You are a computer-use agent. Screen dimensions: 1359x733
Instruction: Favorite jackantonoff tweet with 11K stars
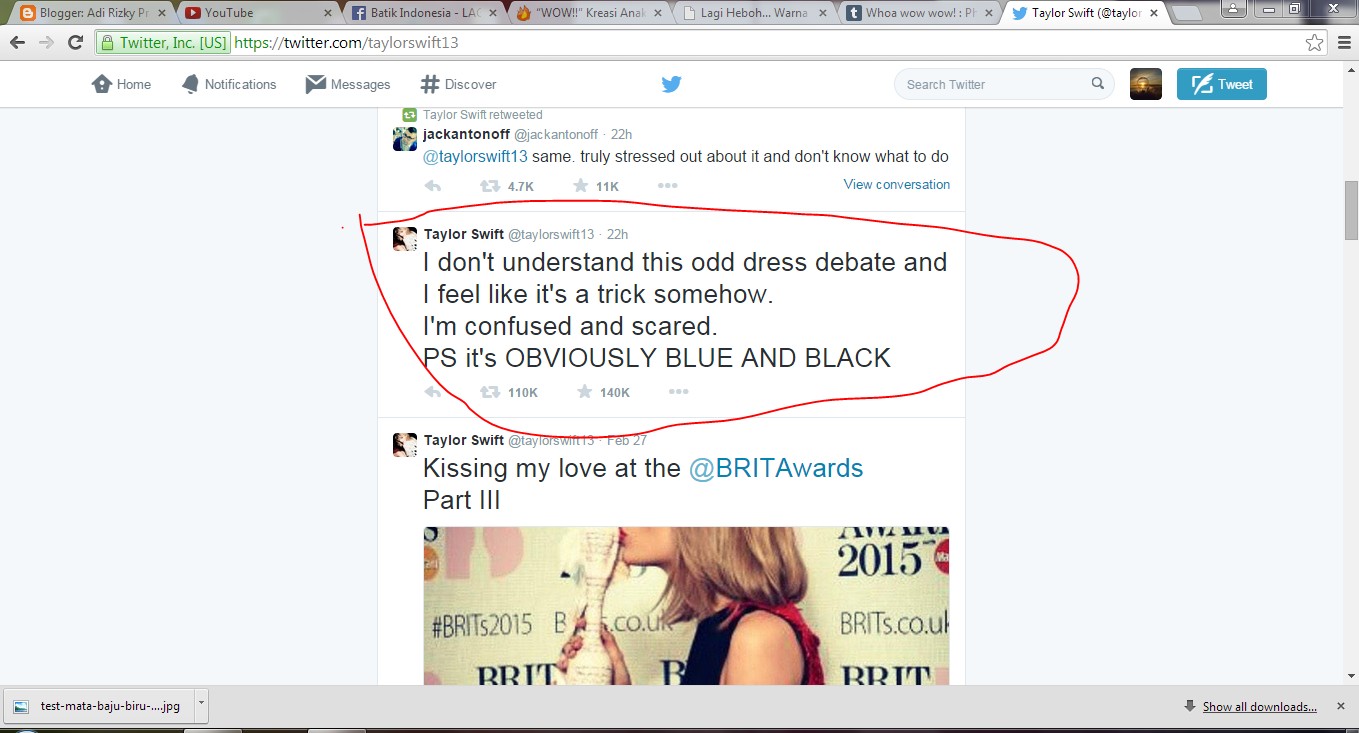tap(580, 186)
